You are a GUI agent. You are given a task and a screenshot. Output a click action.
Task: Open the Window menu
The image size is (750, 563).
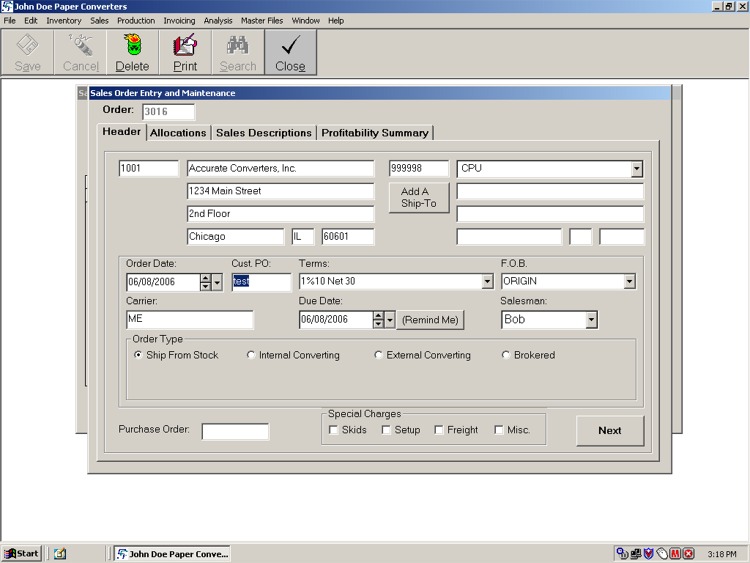[306, 21]
